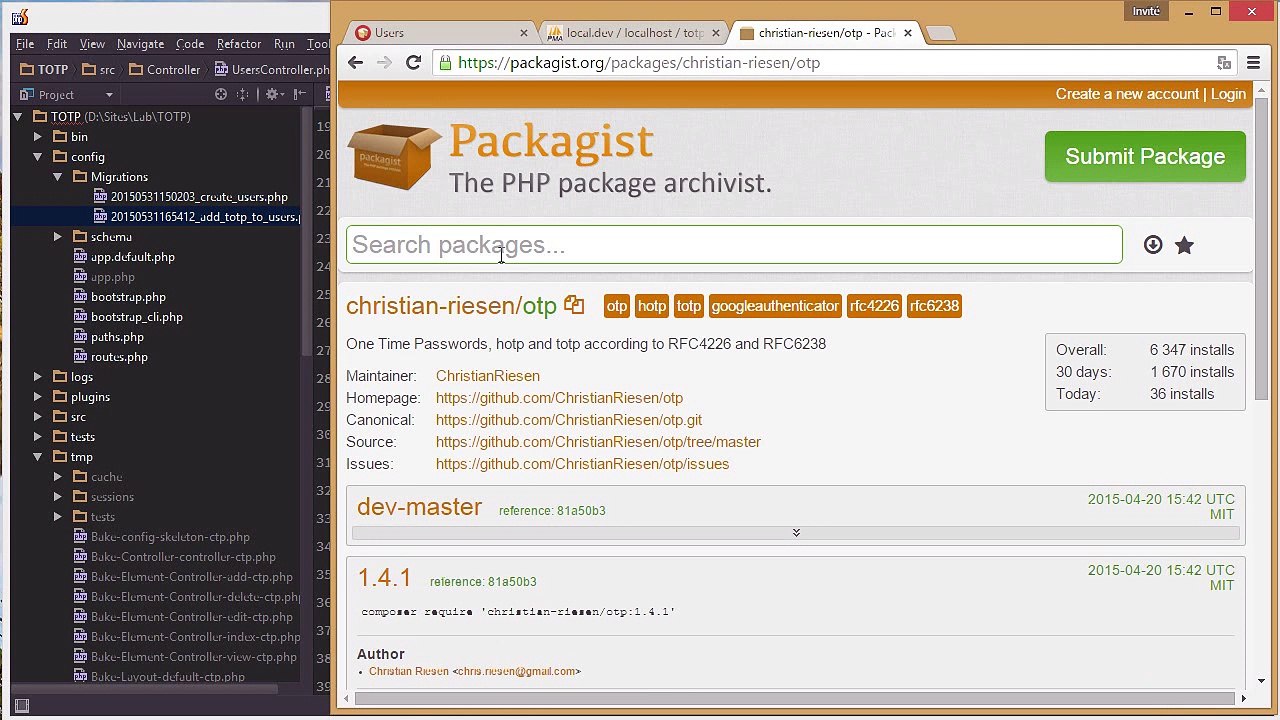Open the Code menu
Viewport: 1280px width, 720px height.
pyautogui.click(x=190, y=44)
